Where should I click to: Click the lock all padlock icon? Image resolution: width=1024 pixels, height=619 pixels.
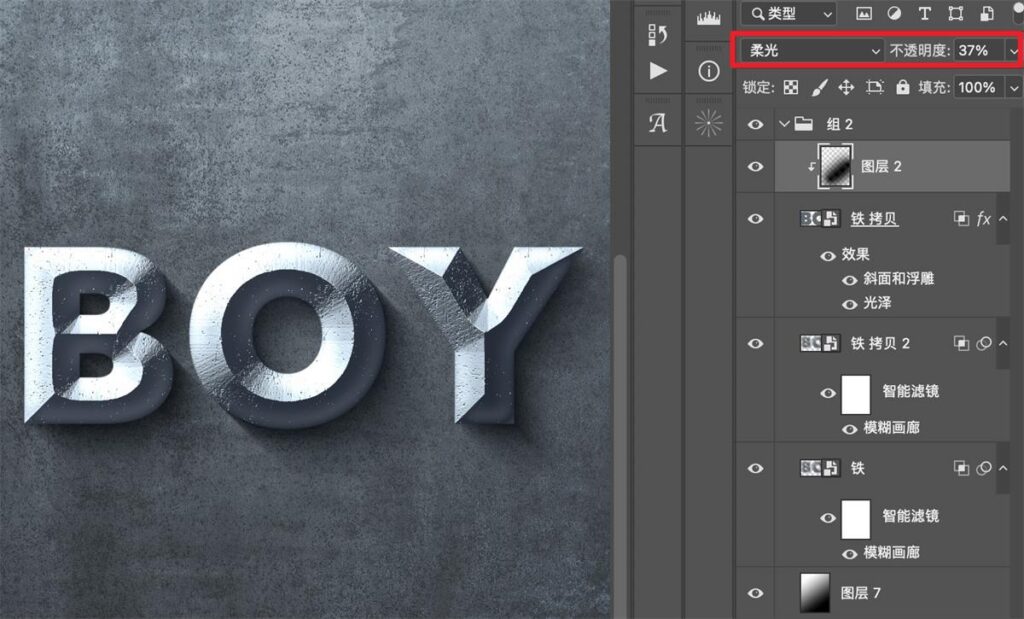click(903, 87)
